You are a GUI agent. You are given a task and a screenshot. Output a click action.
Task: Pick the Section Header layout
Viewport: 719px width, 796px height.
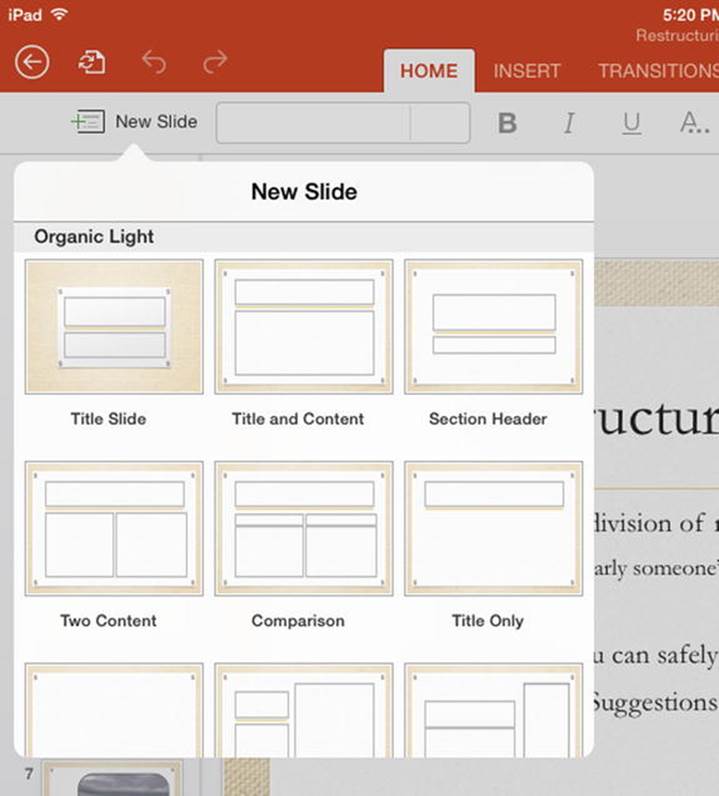click(x=494, y=327)
